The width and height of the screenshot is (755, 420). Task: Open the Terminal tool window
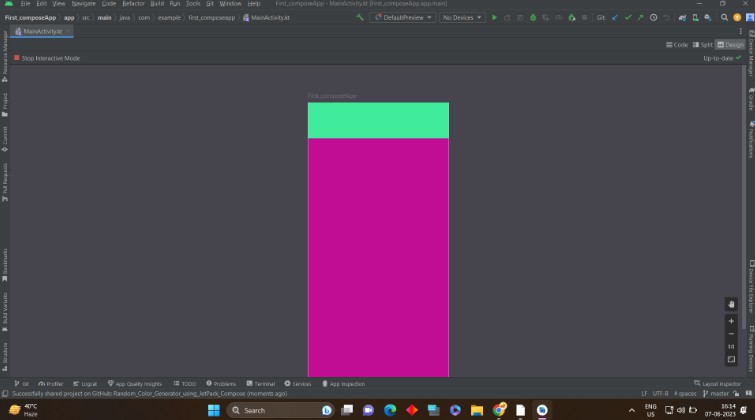click(260, 384)
